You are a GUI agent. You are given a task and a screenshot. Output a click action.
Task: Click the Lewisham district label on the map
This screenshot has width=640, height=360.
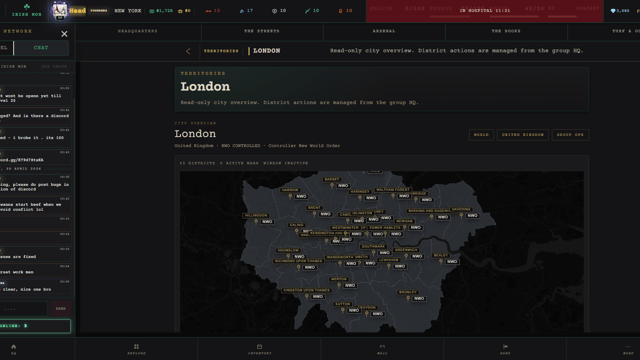(388, 260)
